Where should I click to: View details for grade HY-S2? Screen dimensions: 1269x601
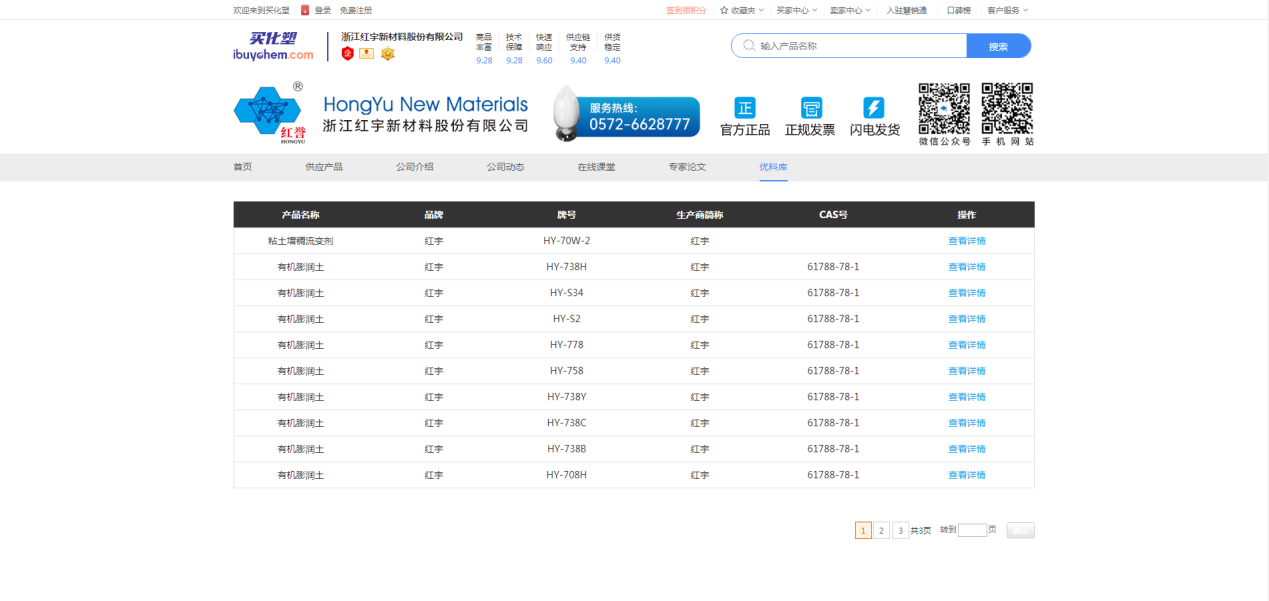tap(967, 319)
